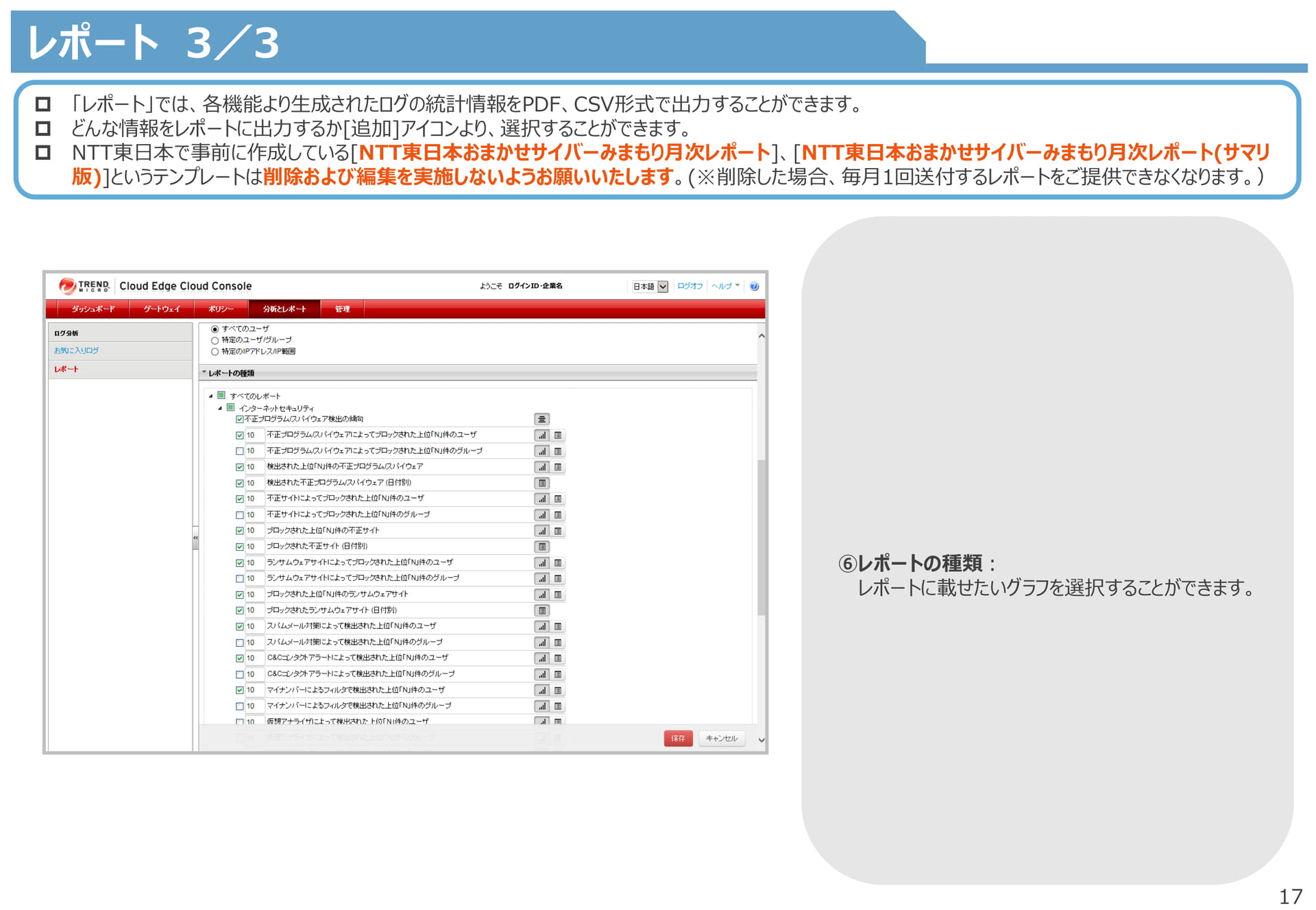Select bar chart icon for 不正プログラム/スパイウェアによってブロックされた上位「N」件のユーザ

541,435
